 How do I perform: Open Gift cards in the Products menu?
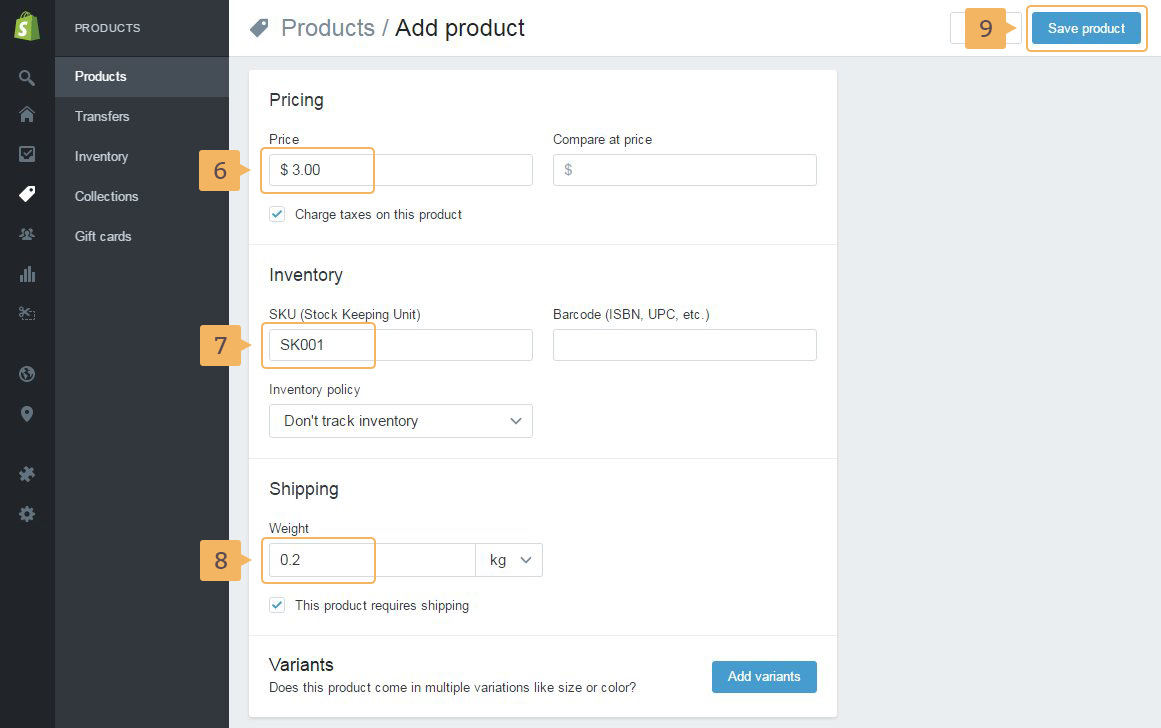(103, 236)
